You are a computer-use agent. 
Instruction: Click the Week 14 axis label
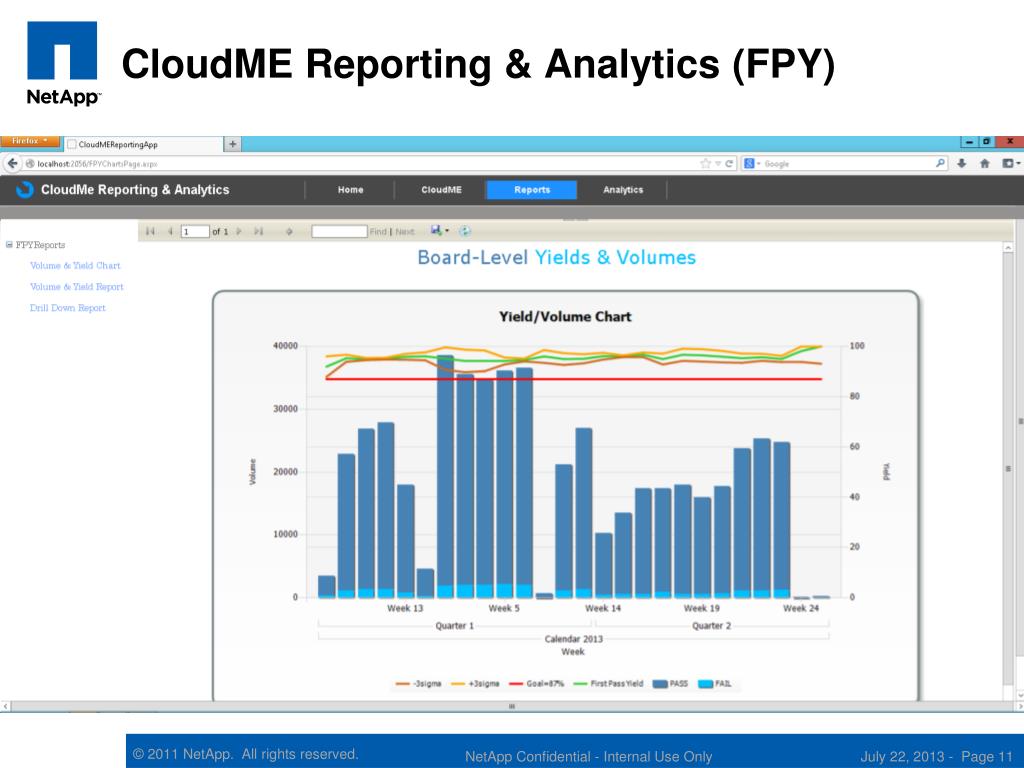pyautogui.click(x=603, y=608)
